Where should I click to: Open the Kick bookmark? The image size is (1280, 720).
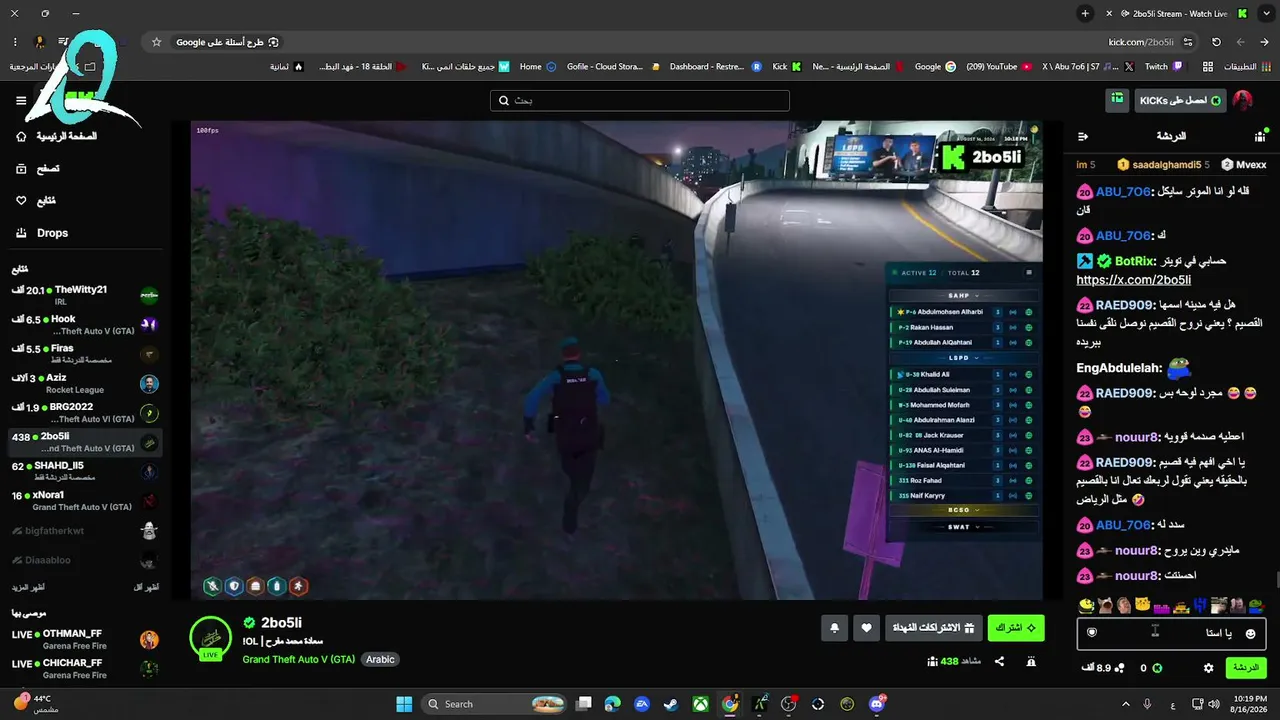tap(787, 67)
